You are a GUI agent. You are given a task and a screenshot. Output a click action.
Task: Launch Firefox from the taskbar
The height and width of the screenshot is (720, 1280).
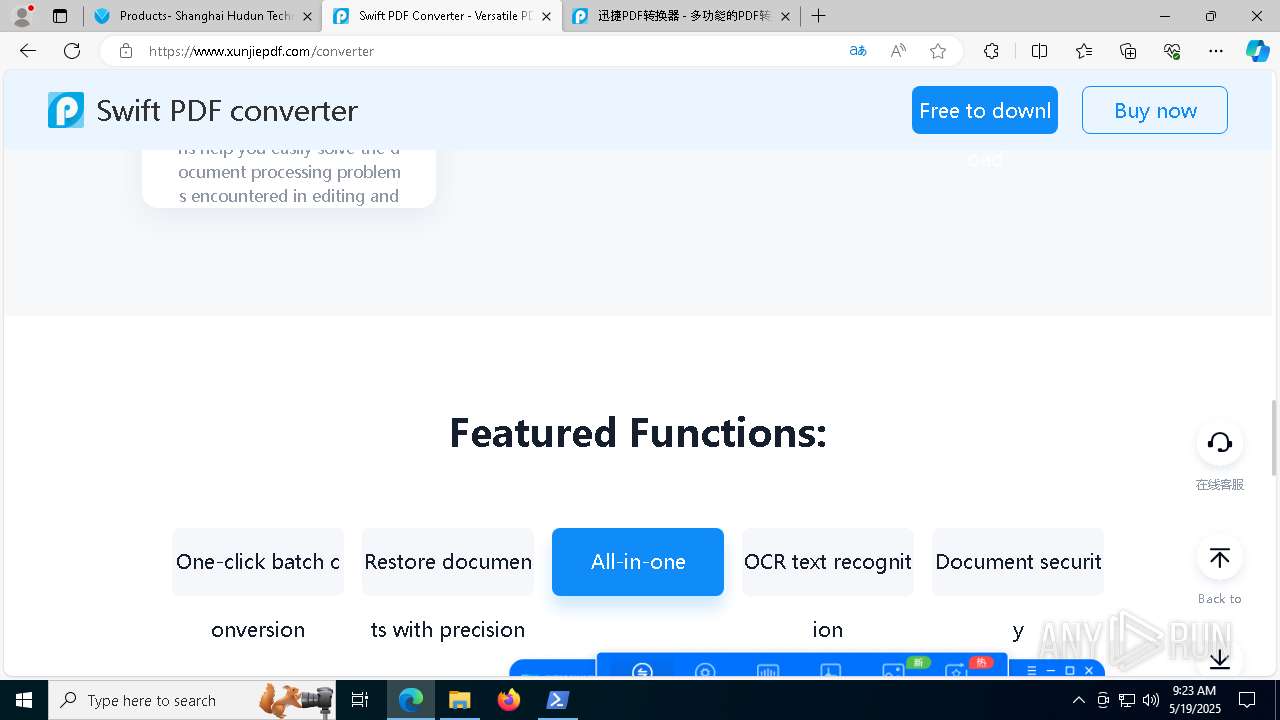509,700
